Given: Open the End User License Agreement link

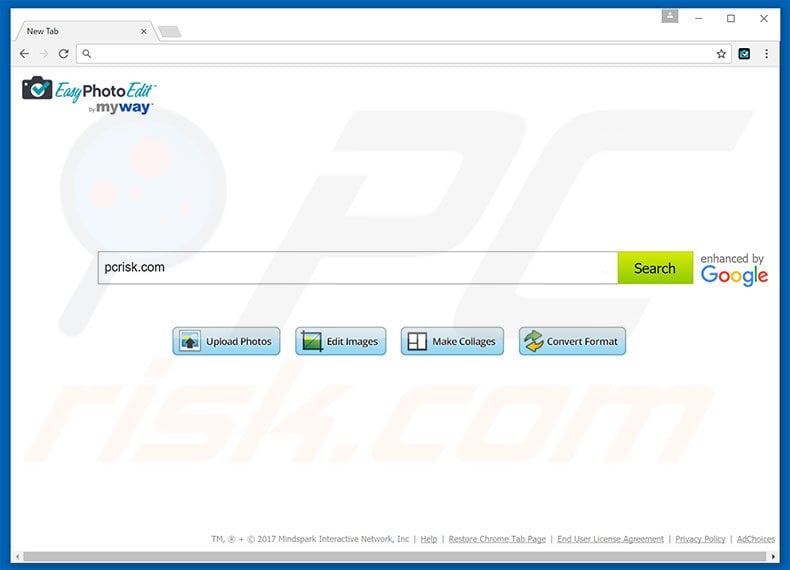Looking at the screenshot, I should coord(610,539).
